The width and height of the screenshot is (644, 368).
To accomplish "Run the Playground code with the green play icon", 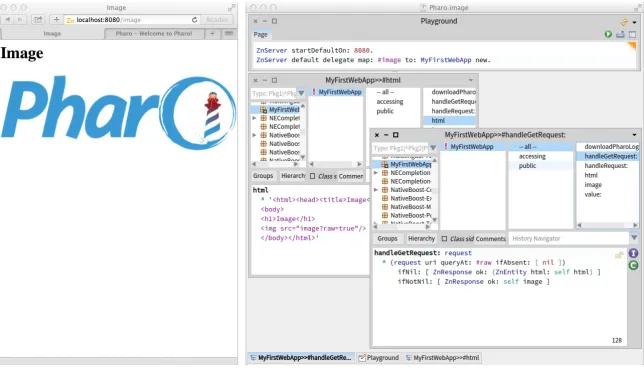I will (608, 34).
